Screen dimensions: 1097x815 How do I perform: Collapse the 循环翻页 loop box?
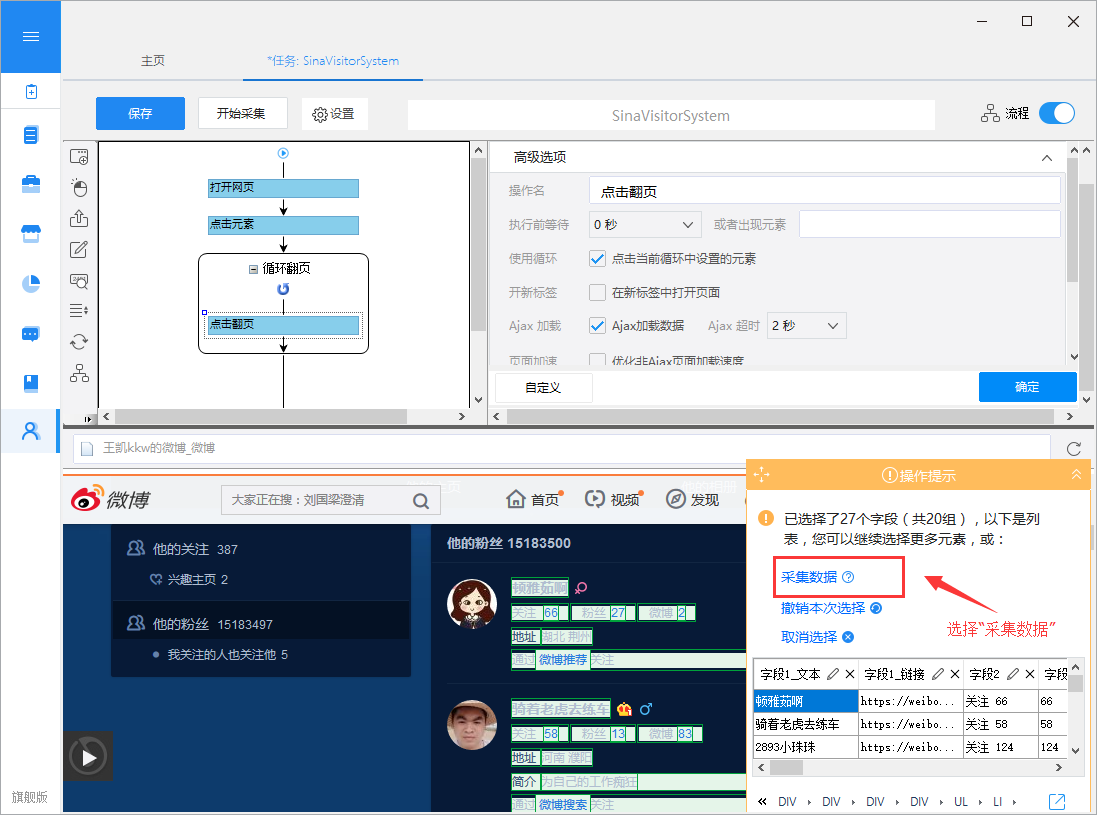click(x=253, y=269)
